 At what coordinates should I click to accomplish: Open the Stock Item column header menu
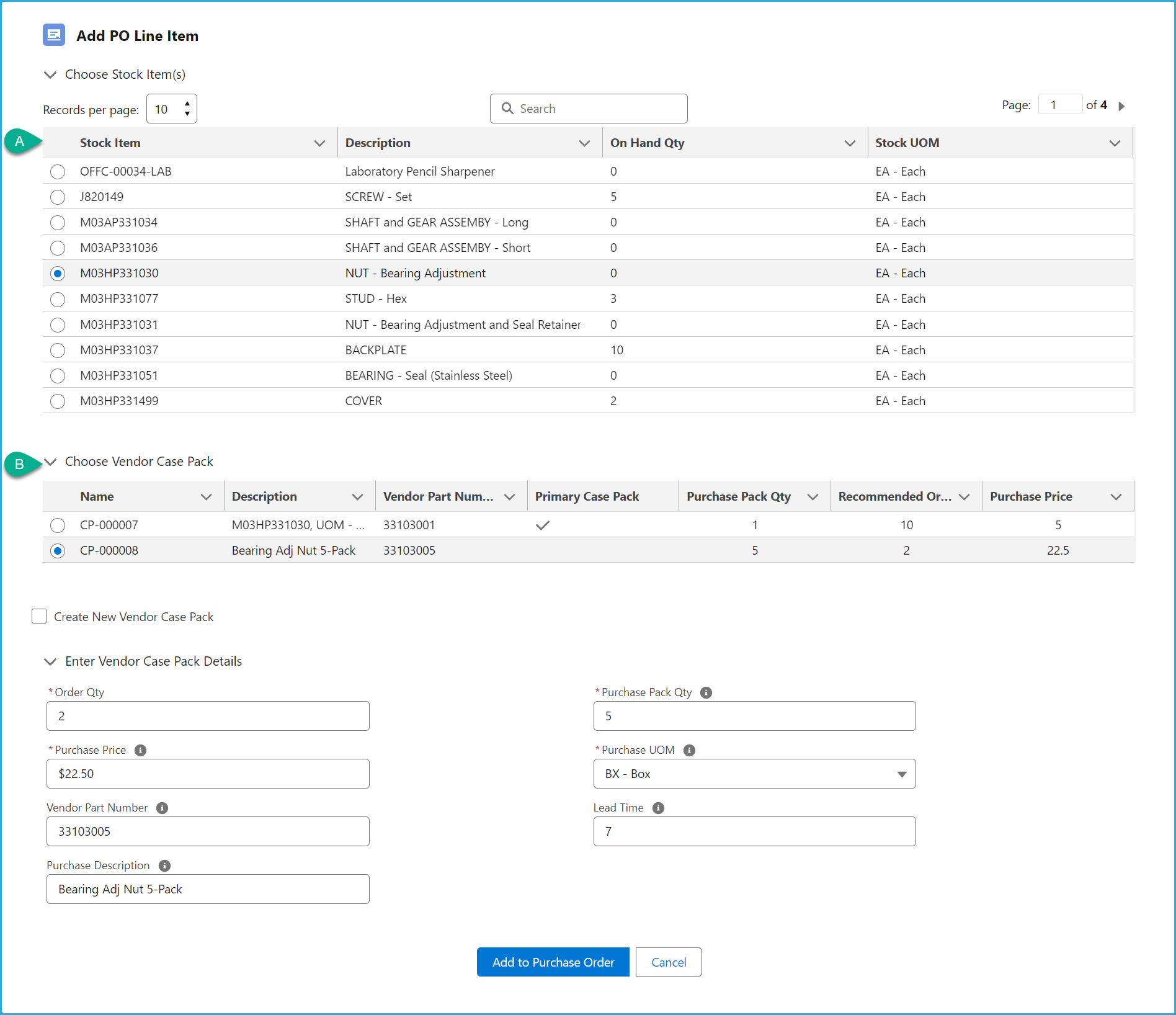(320, 143)
